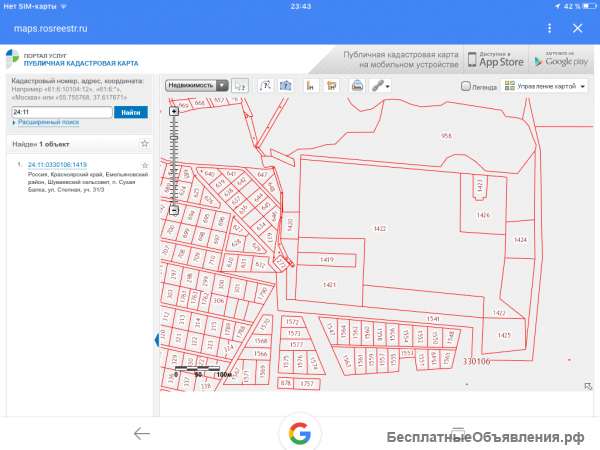Click the print map icon
This screenshot has width=600, height=450.
point(357,86)
